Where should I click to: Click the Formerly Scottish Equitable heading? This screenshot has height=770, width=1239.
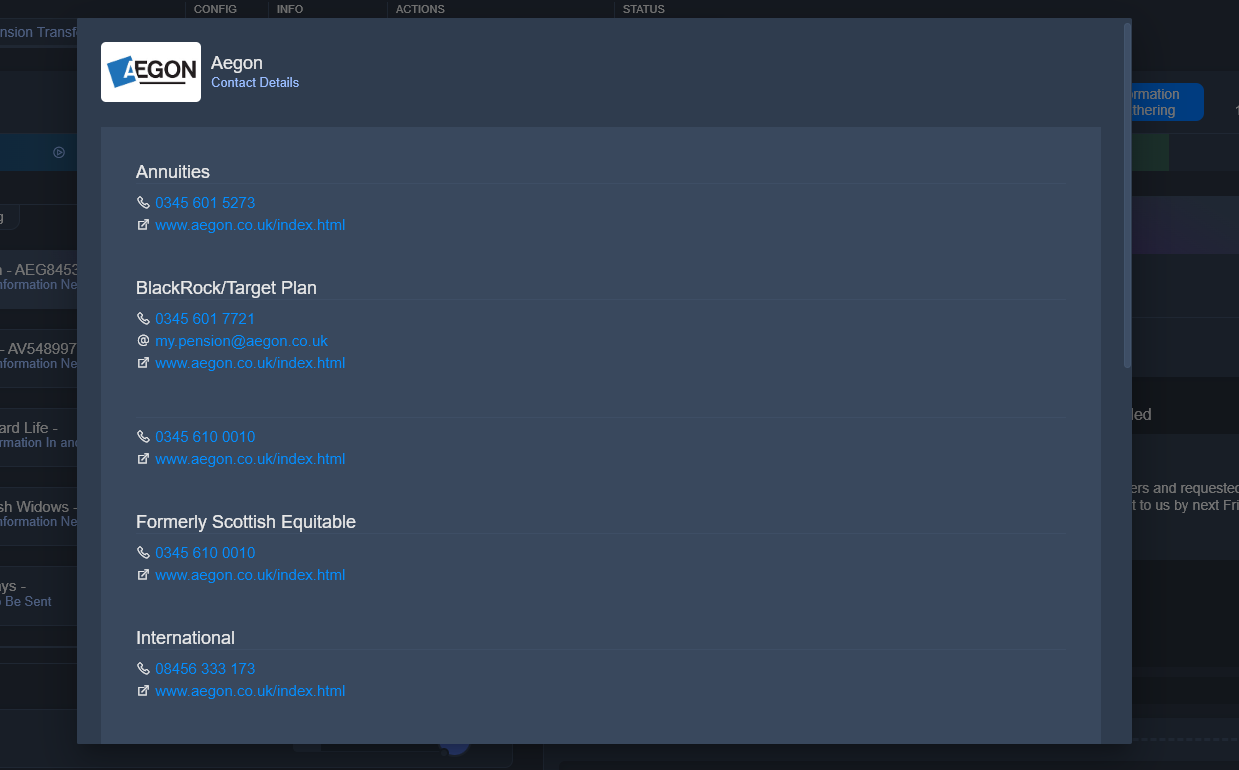[246, 522]
